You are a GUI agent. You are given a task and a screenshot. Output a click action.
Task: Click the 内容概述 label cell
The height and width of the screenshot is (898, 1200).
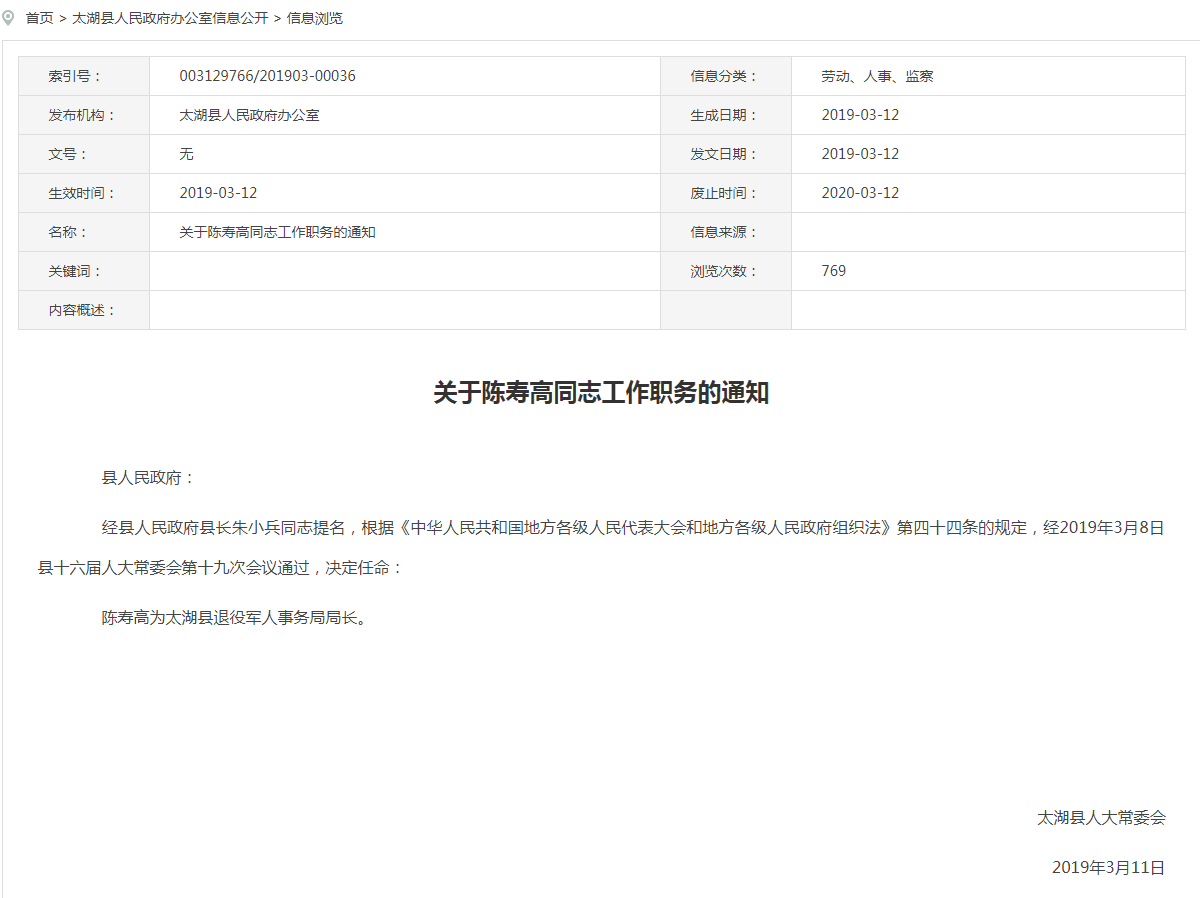pyautogui.click(x=84, y=310)
